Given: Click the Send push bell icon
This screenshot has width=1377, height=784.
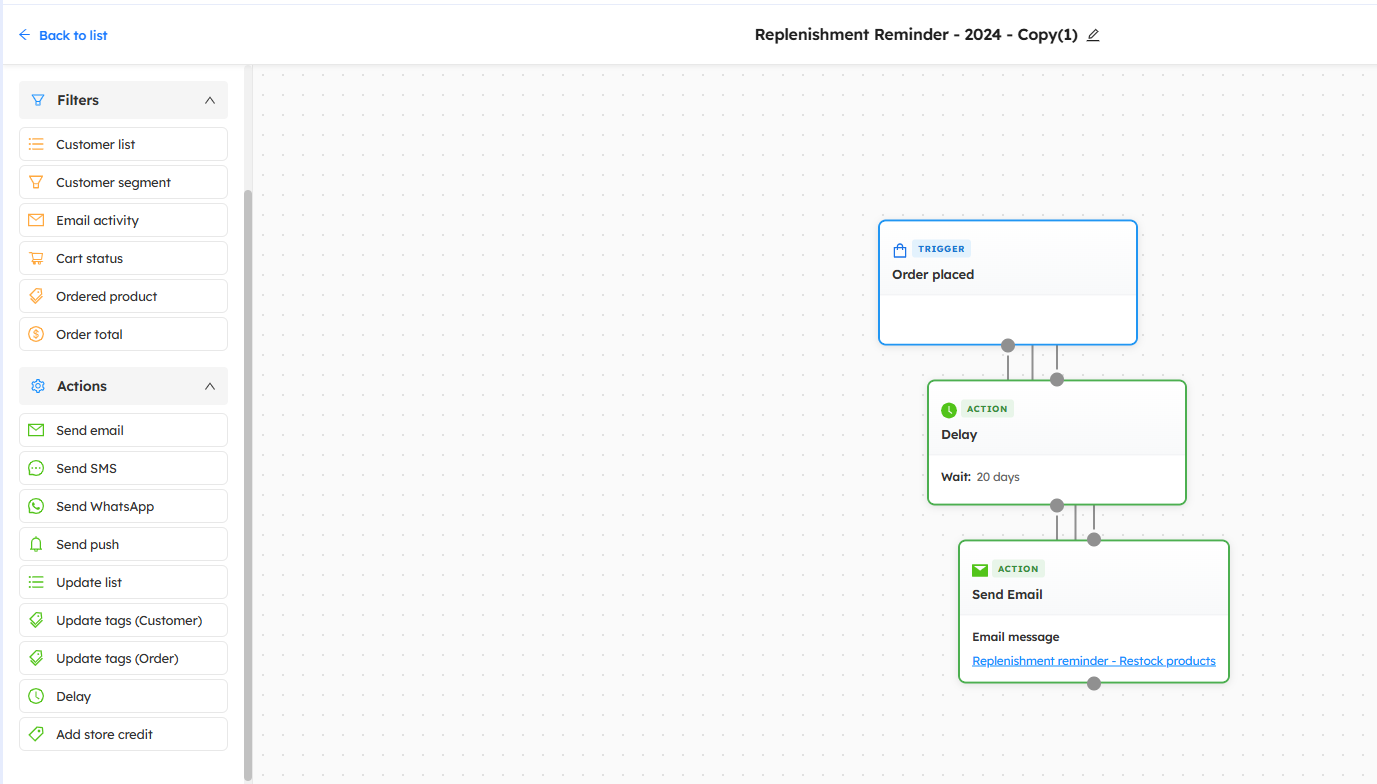Looking at the screenshot, I should pyautogui.click(x=36, y=545).
